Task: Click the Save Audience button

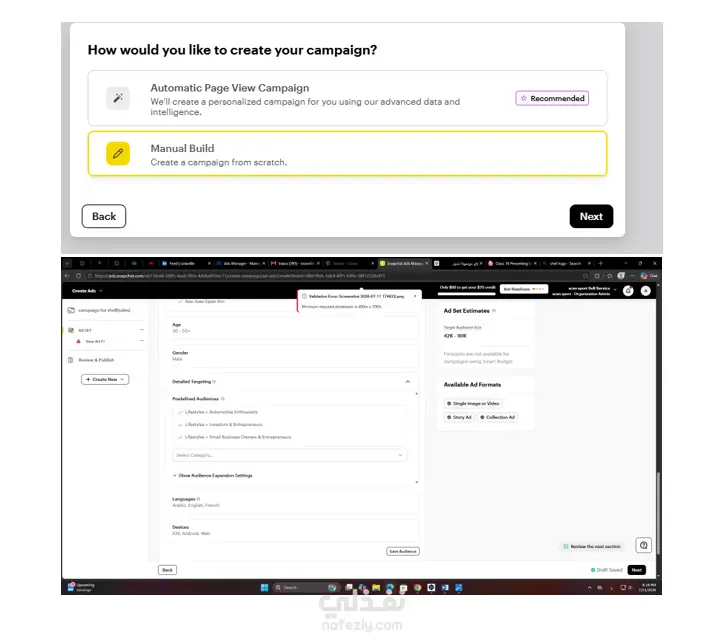Action: pos(403,551)
